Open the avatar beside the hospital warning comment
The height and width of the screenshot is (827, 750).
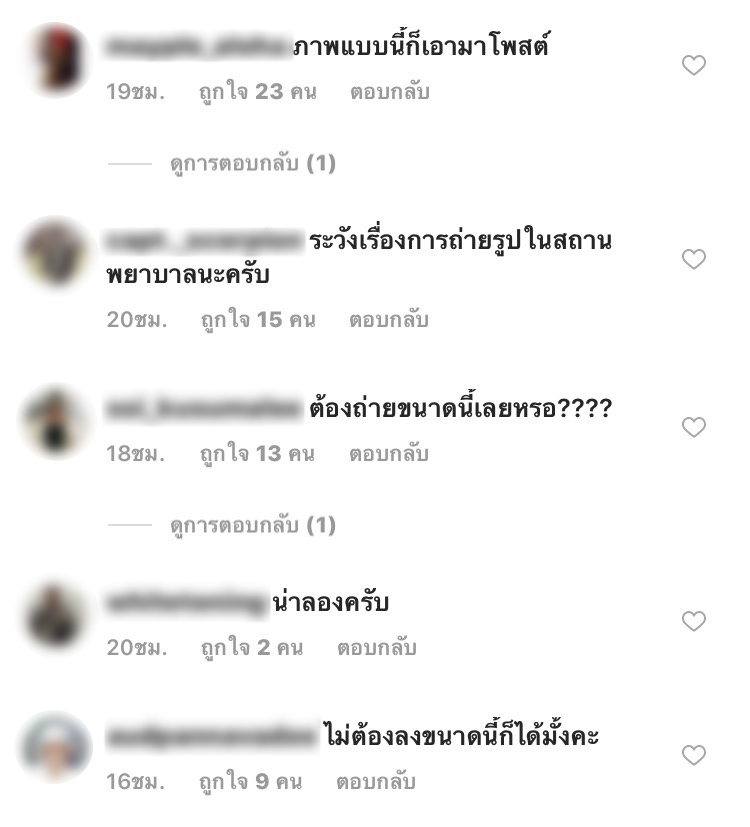pos(56,254)
